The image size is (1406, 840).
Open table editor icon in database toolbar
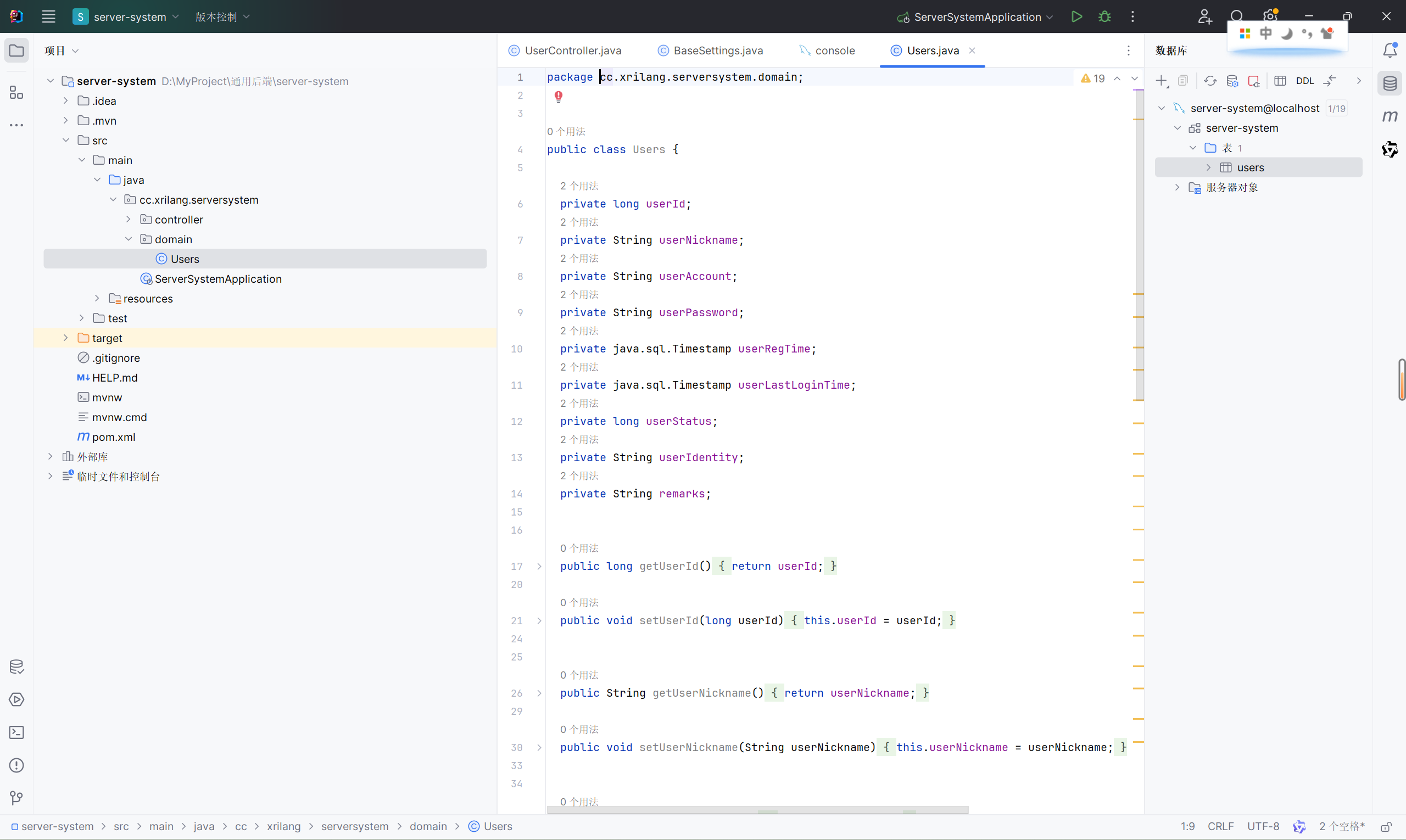pos(1280,81)
